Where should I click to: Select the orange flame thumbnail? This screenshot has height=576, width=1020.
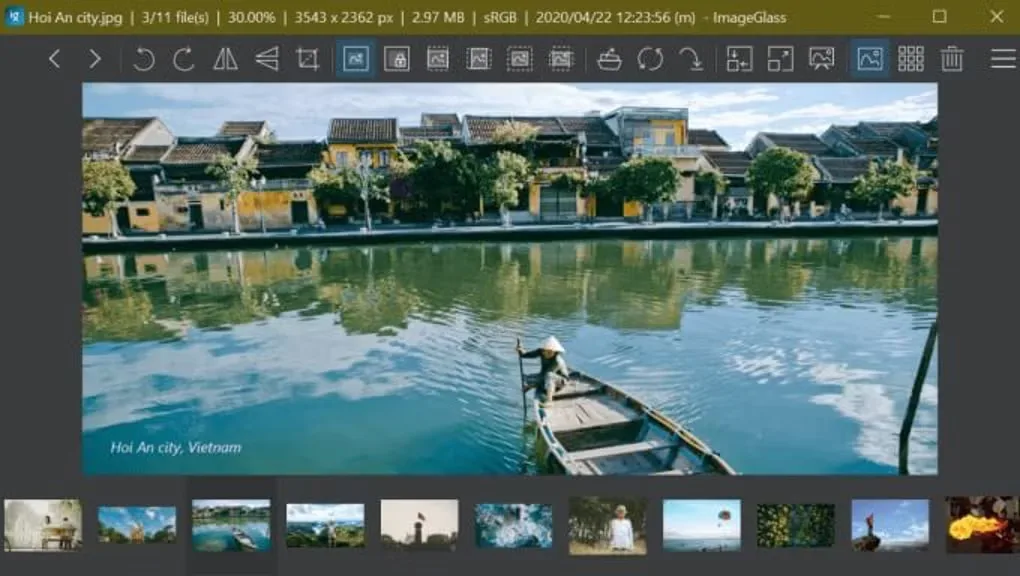983,525
